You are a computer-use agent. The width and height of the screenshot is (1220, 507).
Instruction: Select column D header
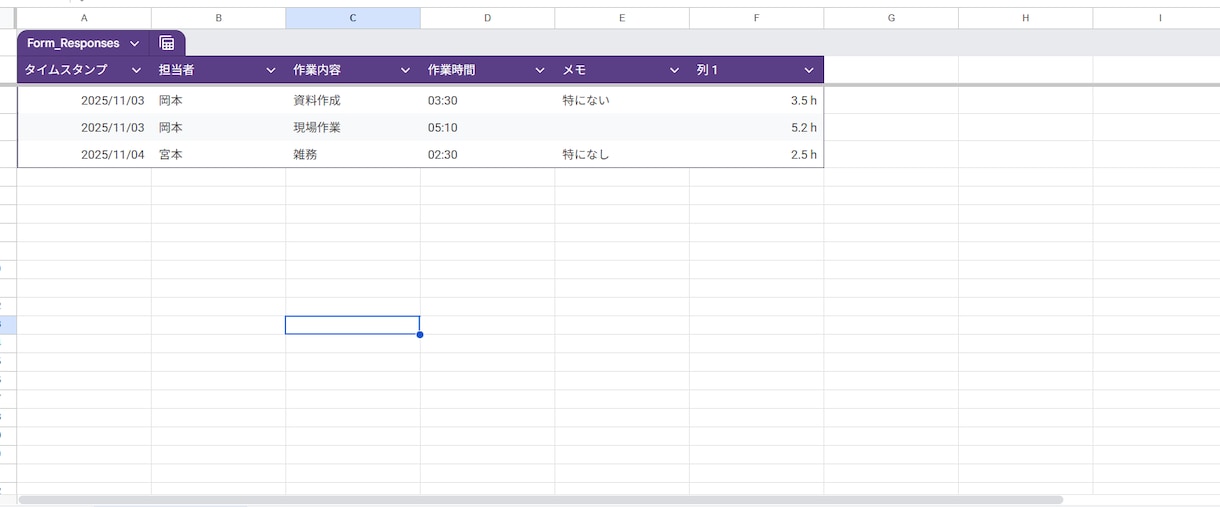click(x=487, y=18)
